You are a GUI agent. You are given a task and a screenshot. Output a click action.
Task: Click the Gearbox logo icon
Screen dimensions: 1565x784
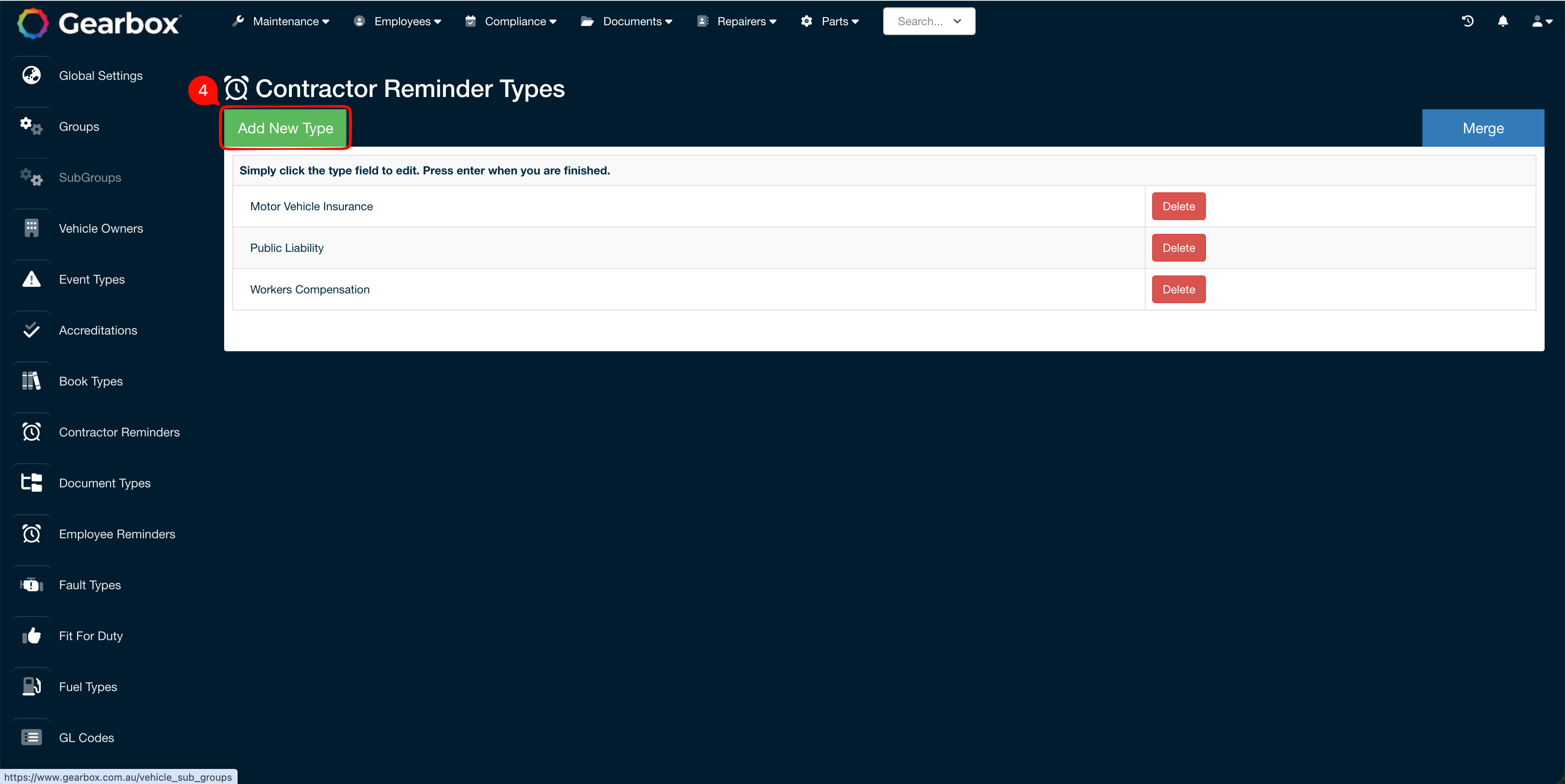32,23
